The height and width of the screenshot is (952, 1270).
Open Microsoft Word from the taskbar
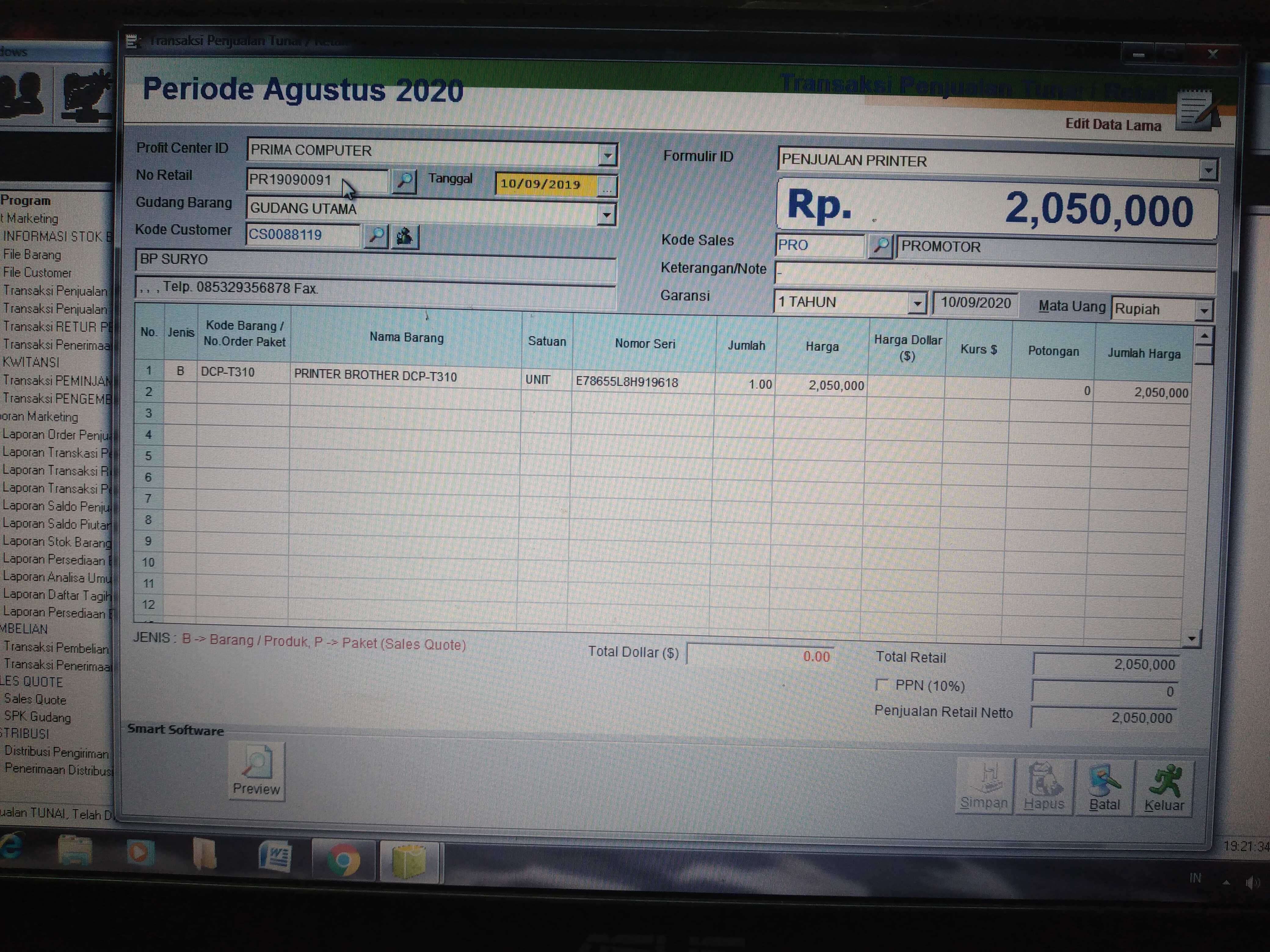[x=275, y=856]
